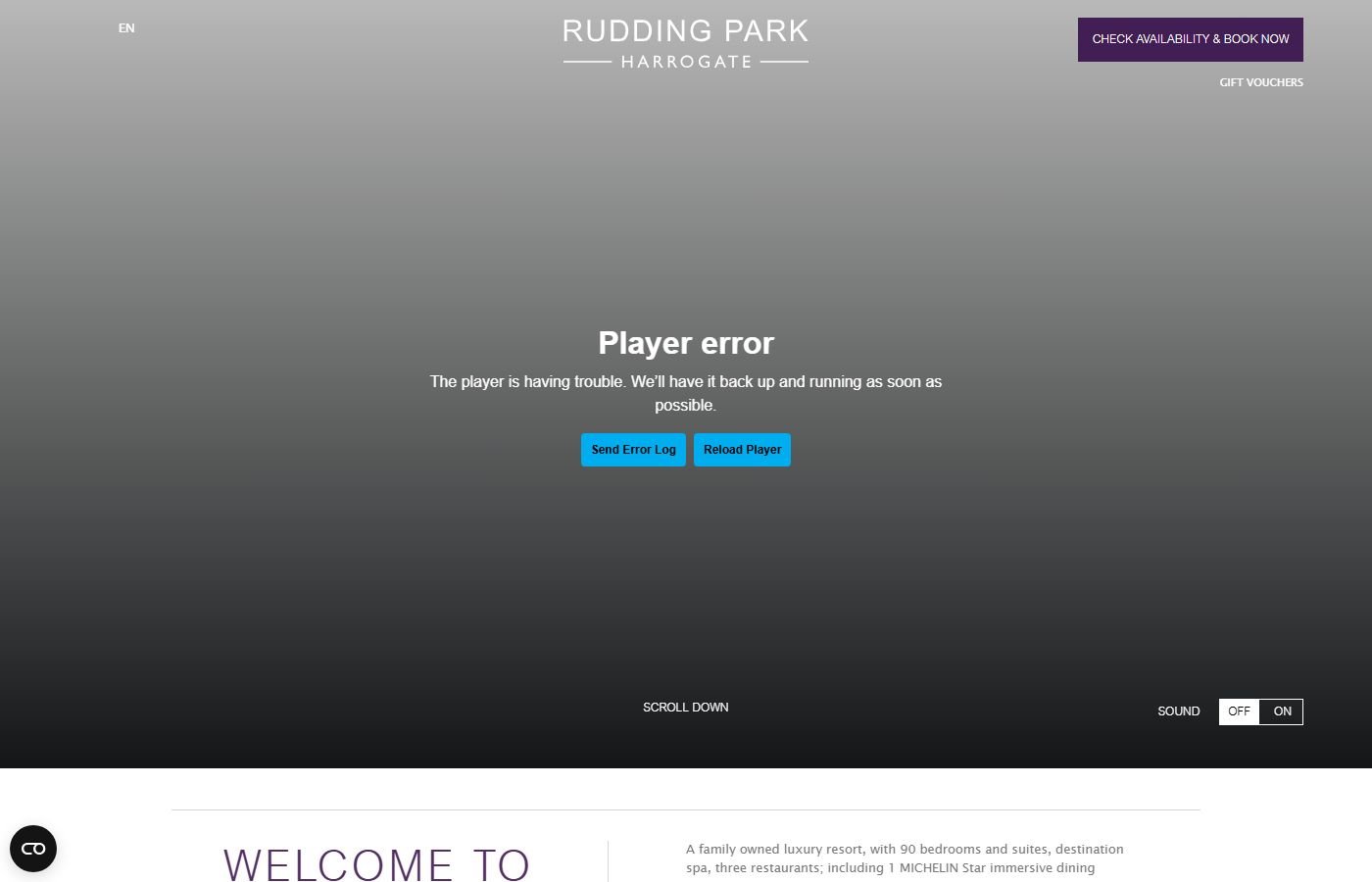Click the 'Player error' heading

coord(686,343)
